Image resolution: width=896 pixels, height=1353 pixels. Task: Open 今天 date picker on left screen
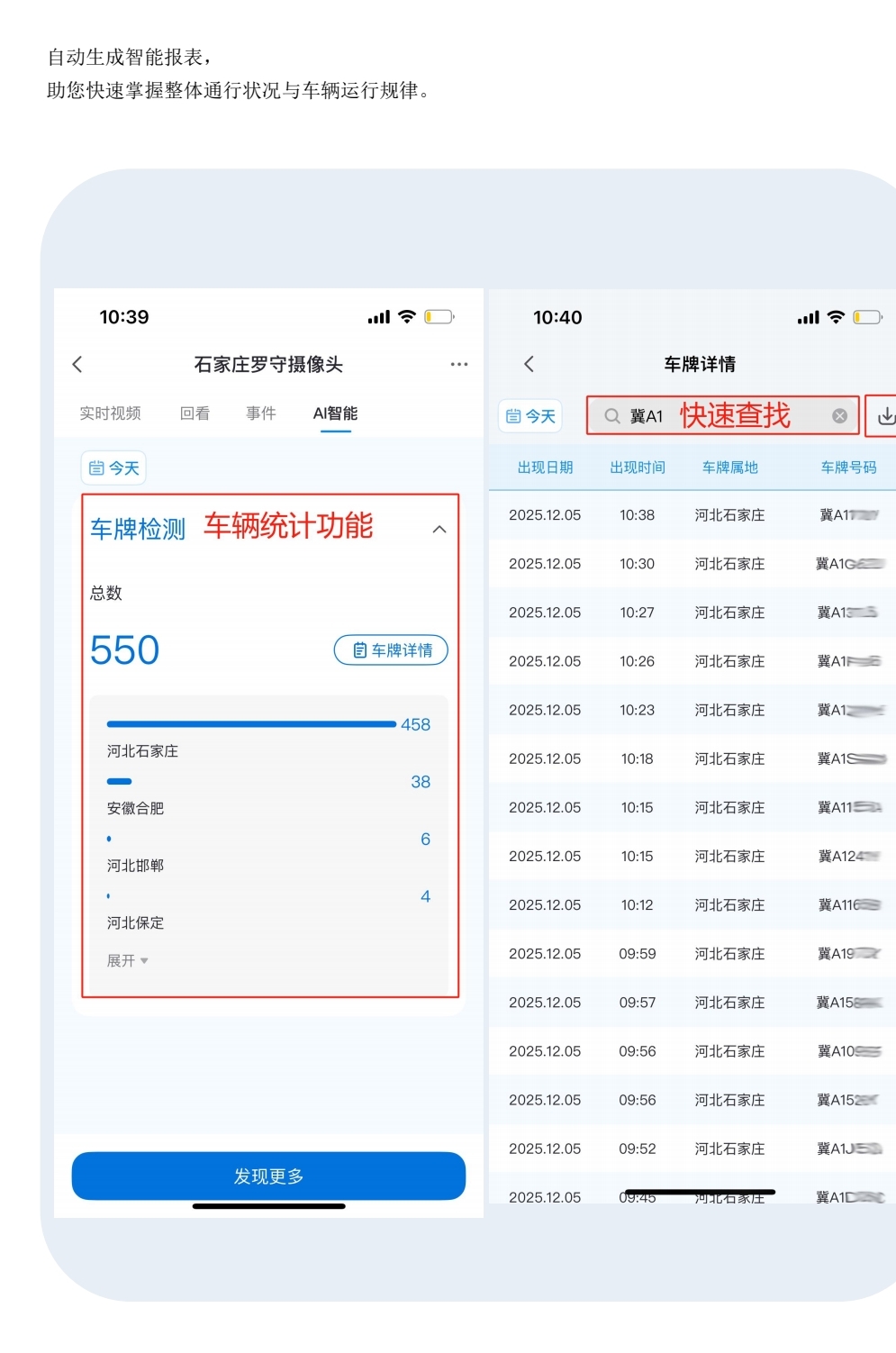click(114, 468)
